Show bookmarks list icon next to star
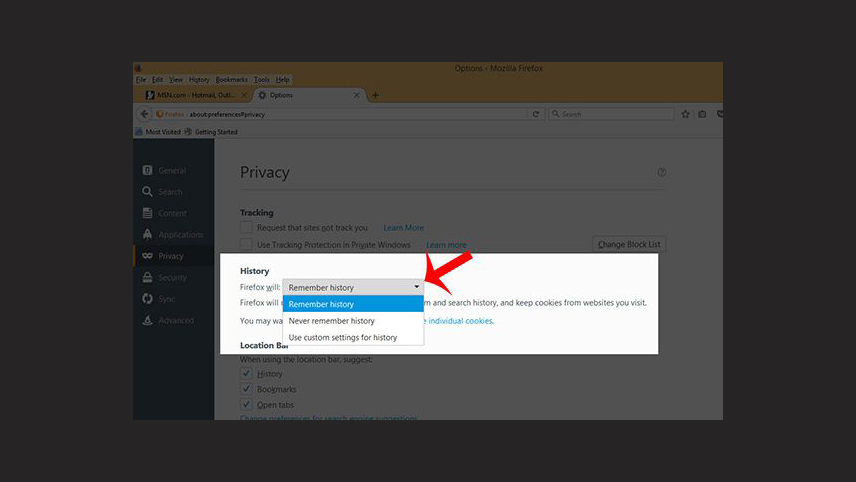Screen dimensions: 856x482 pyautogui.click(x=703, y=114)
